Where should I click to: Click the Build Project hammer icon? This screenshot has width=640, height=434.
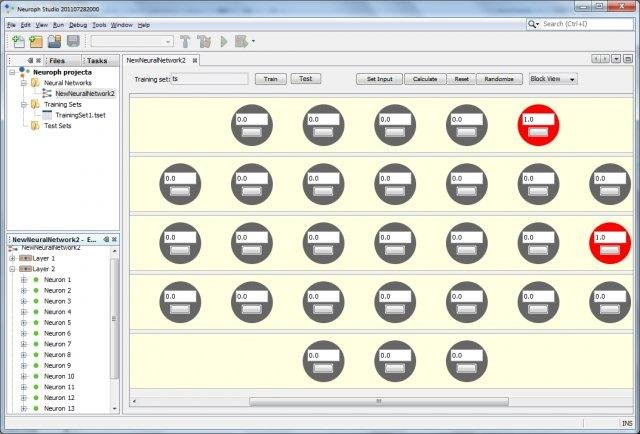tap(185, 41)
